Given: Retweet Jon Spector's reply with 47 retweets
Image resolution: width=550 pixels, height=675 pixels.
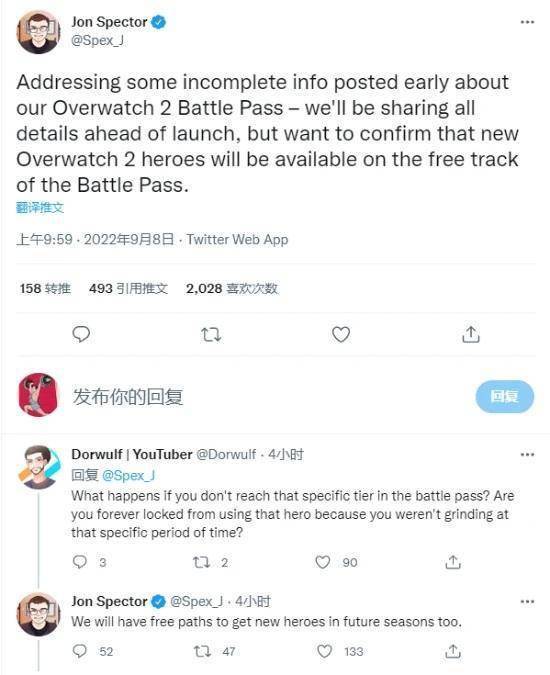Looking at the screenshot, I should (x=202, y=651).
